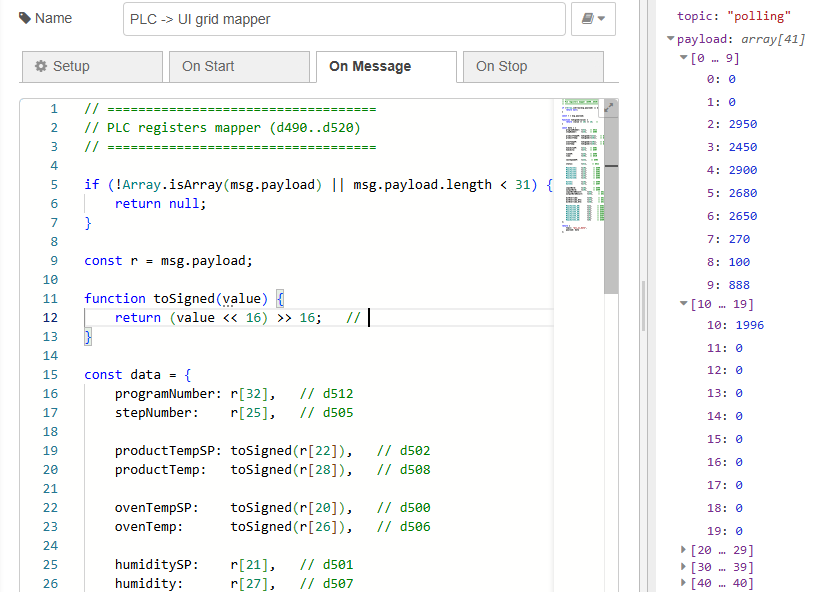This screenshot has height=592, width=831.
Task: Collapse the [0 … 9] array group
Action: point(683,58)
